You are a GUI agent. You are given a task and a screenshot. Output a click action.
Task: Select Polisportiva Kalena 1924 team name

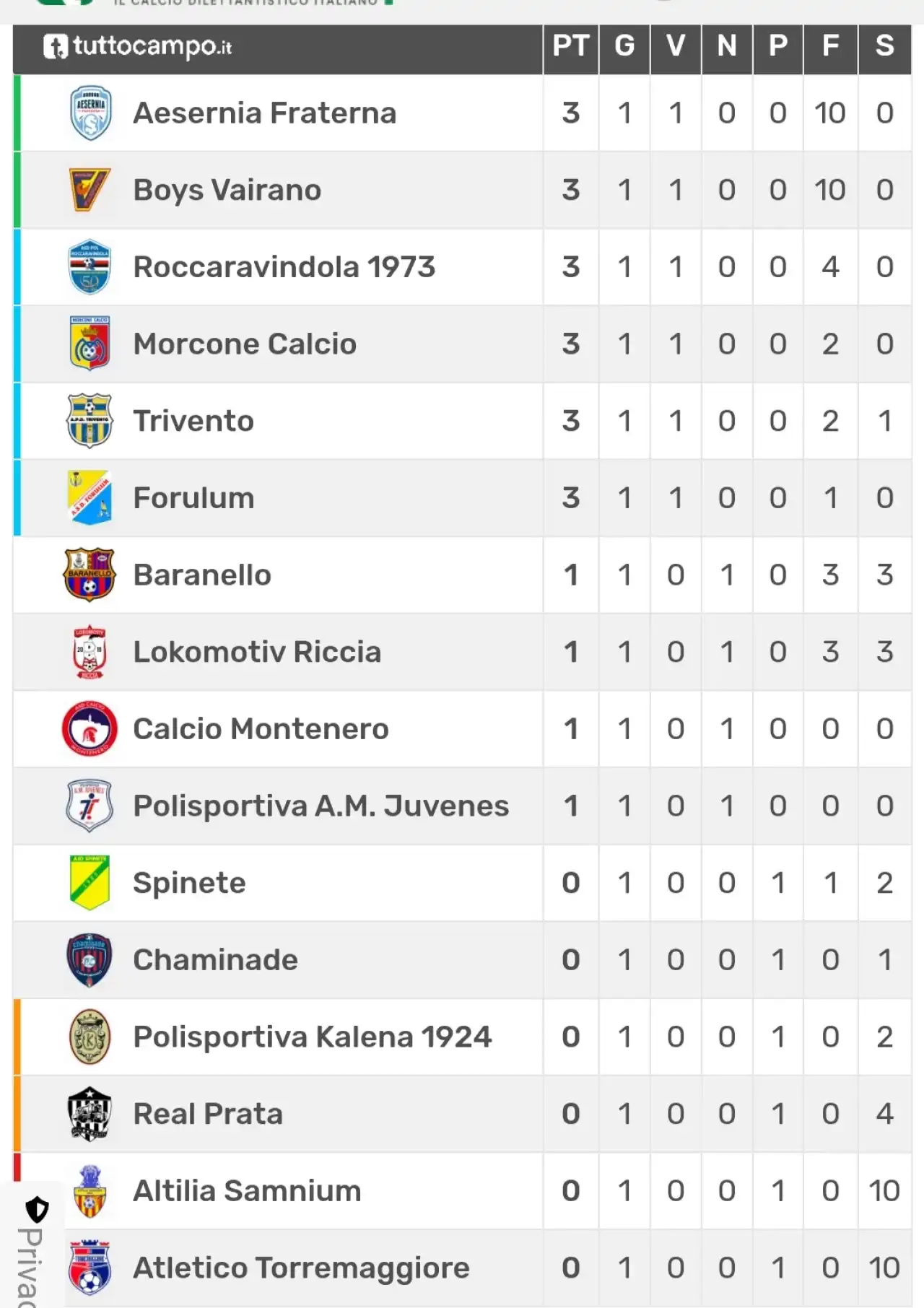pyautogui.click(x=313, y=1037)
